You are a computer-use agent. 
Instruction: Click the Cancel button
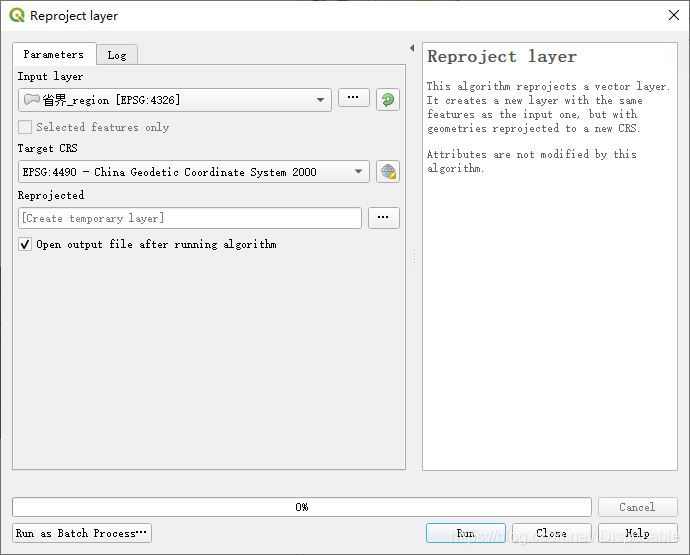pos(637,507)
